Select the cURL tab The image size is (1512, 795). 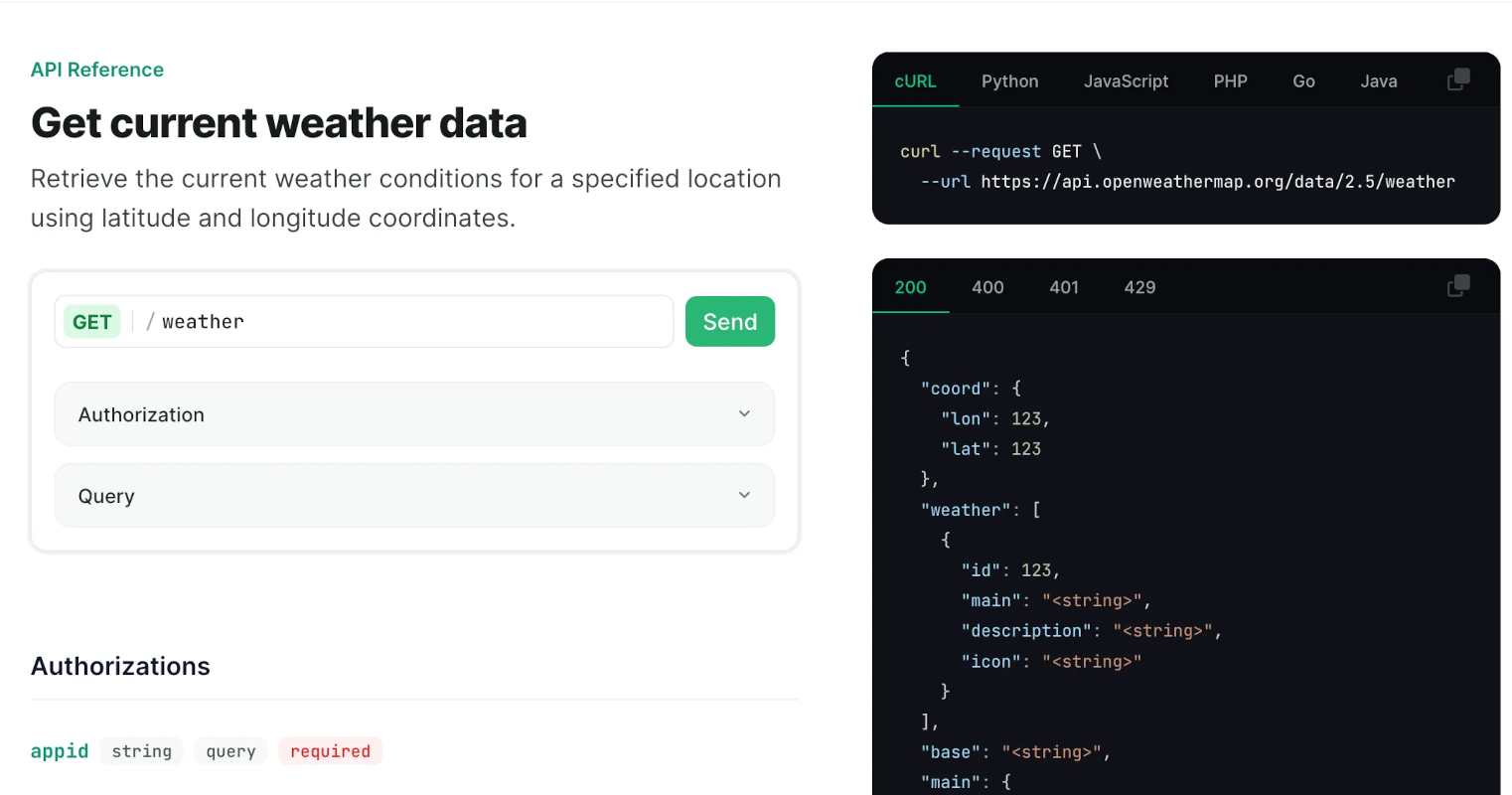coord(915,81)
